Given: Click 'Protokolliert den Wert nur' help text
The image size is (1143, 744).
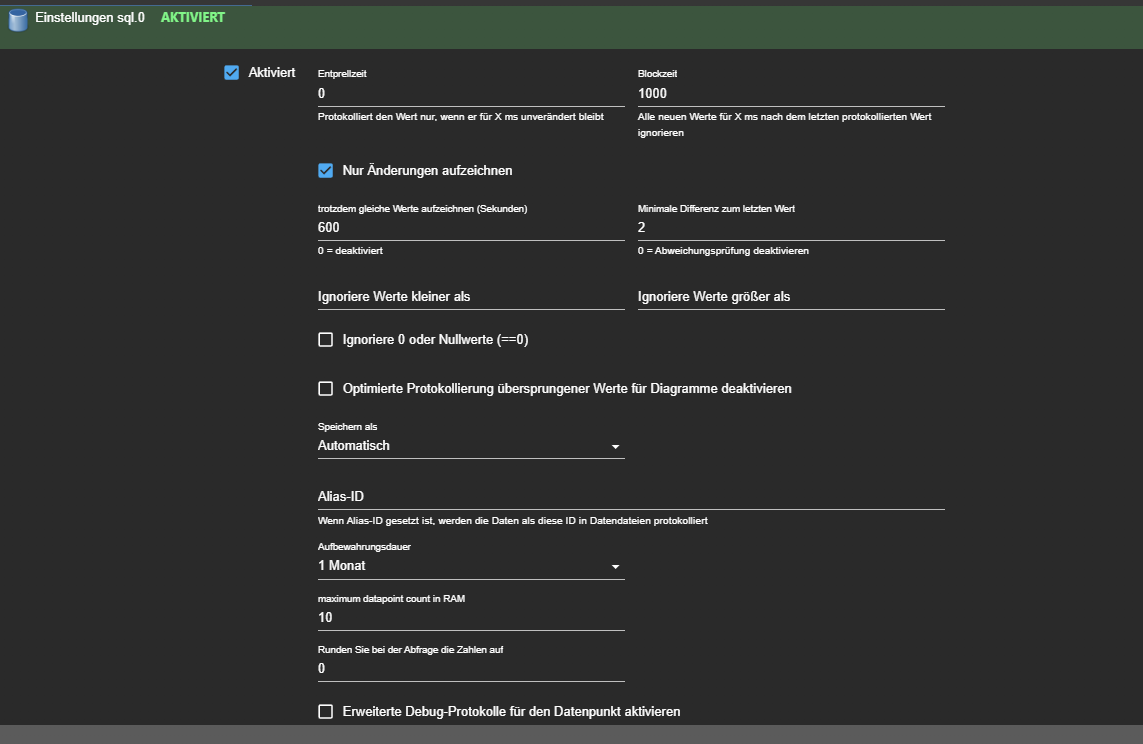Looking at the screenshot, I should [461, 117].
